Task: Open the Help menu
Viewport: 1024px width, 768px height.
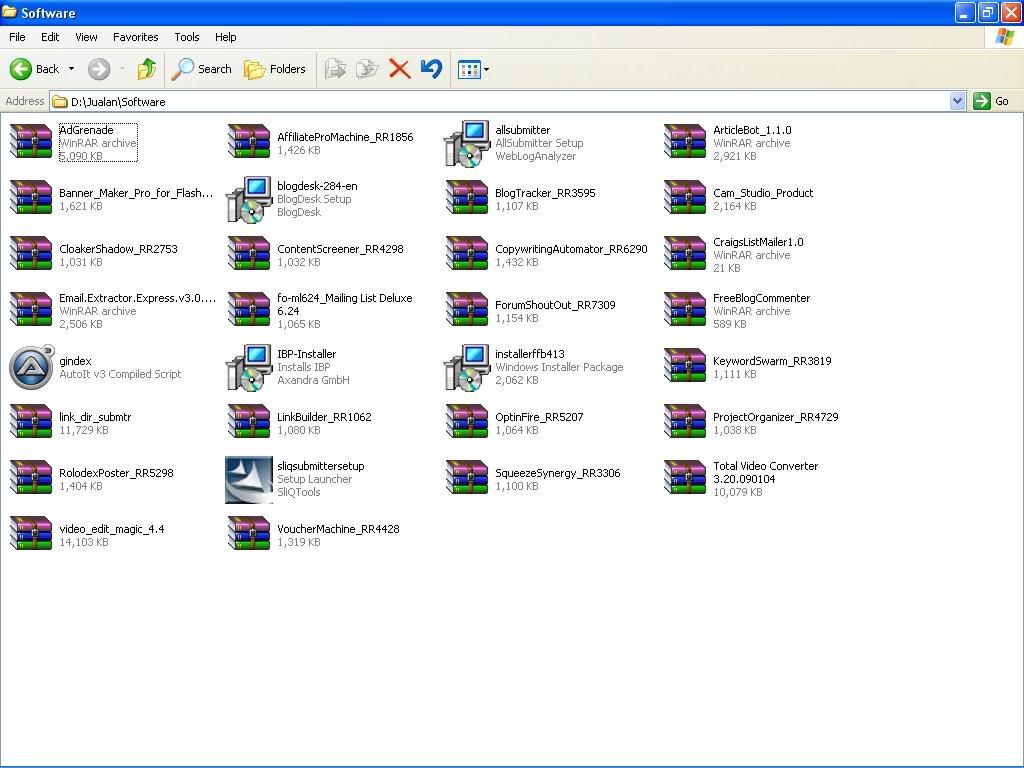Action: (225, 37)
